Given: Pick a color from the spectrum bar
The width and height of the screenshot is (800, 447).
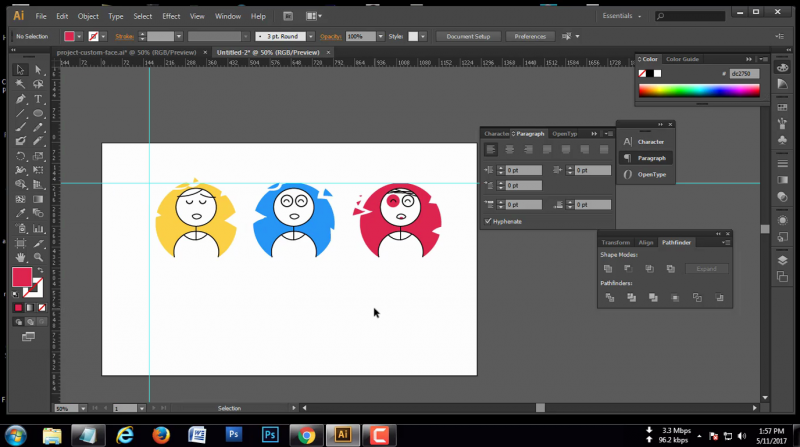Looking at the screenshot, I should (698, 91).
